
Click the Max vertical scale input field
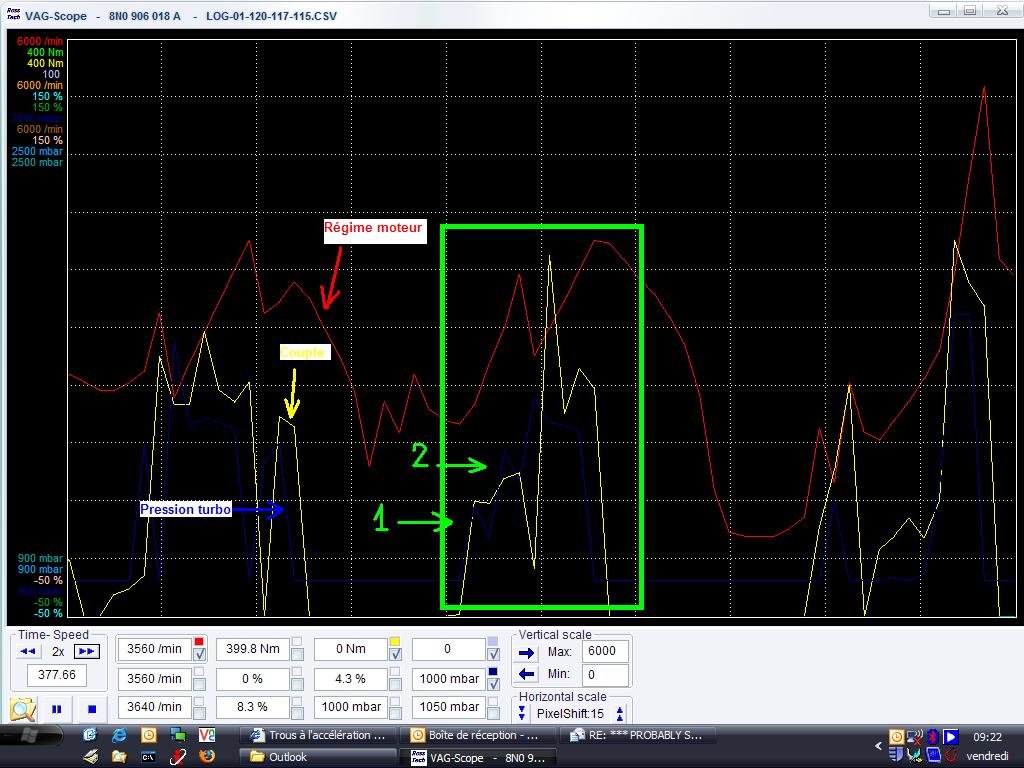point(606,652)
